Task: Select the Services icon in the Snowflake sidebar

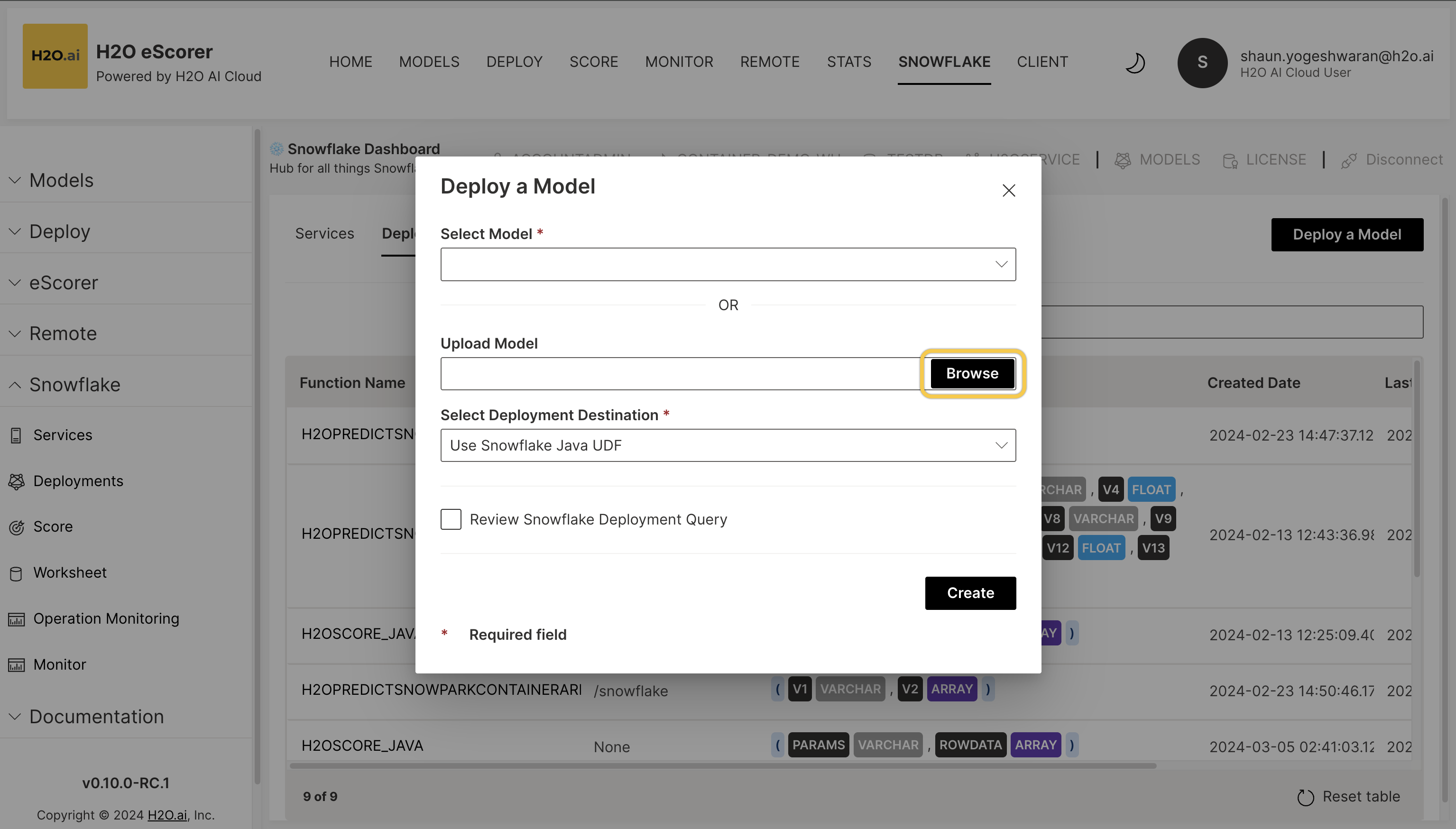Action: pos(16,435)
